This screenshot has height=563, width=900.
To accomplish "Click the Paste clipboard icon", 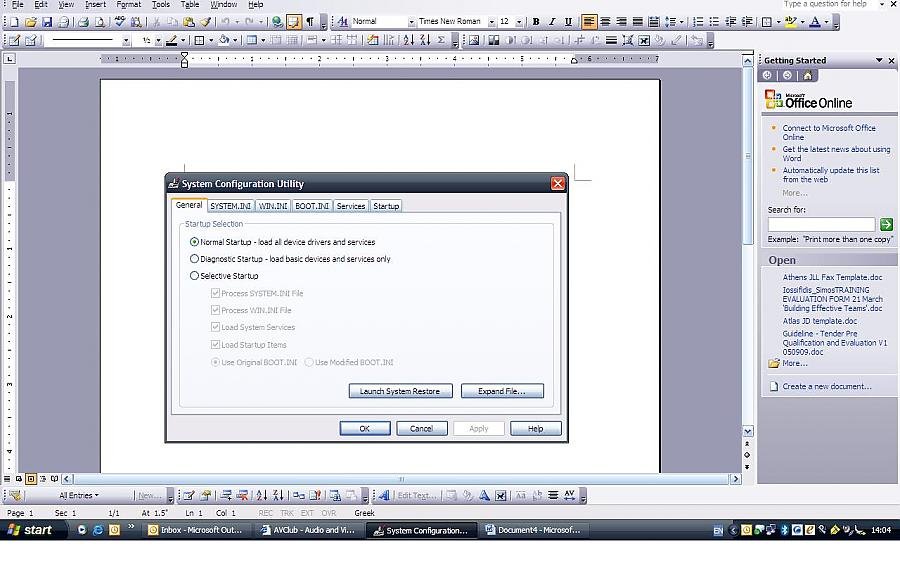I will click(x=188, y=22).
